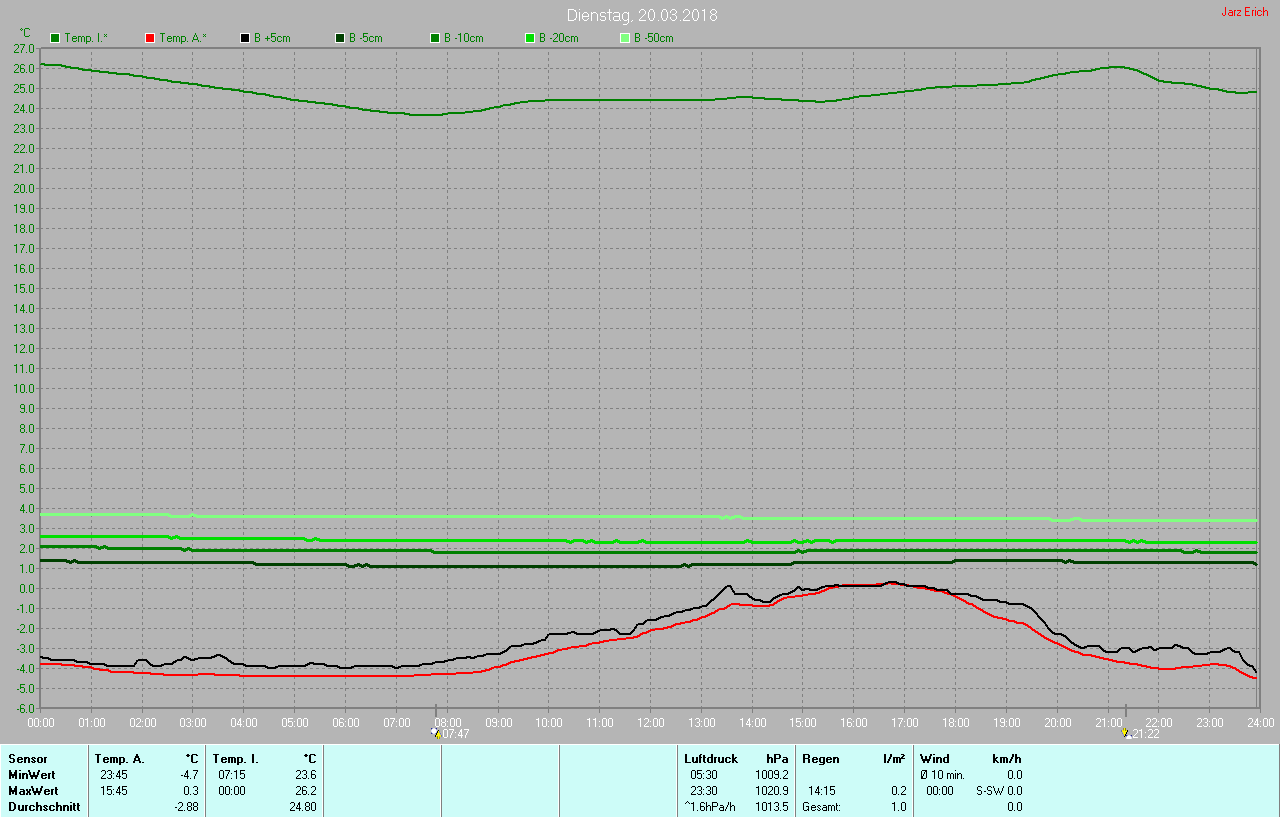
Task: Click the Regen time '14:15'
Action: click(x=821, y=791)
